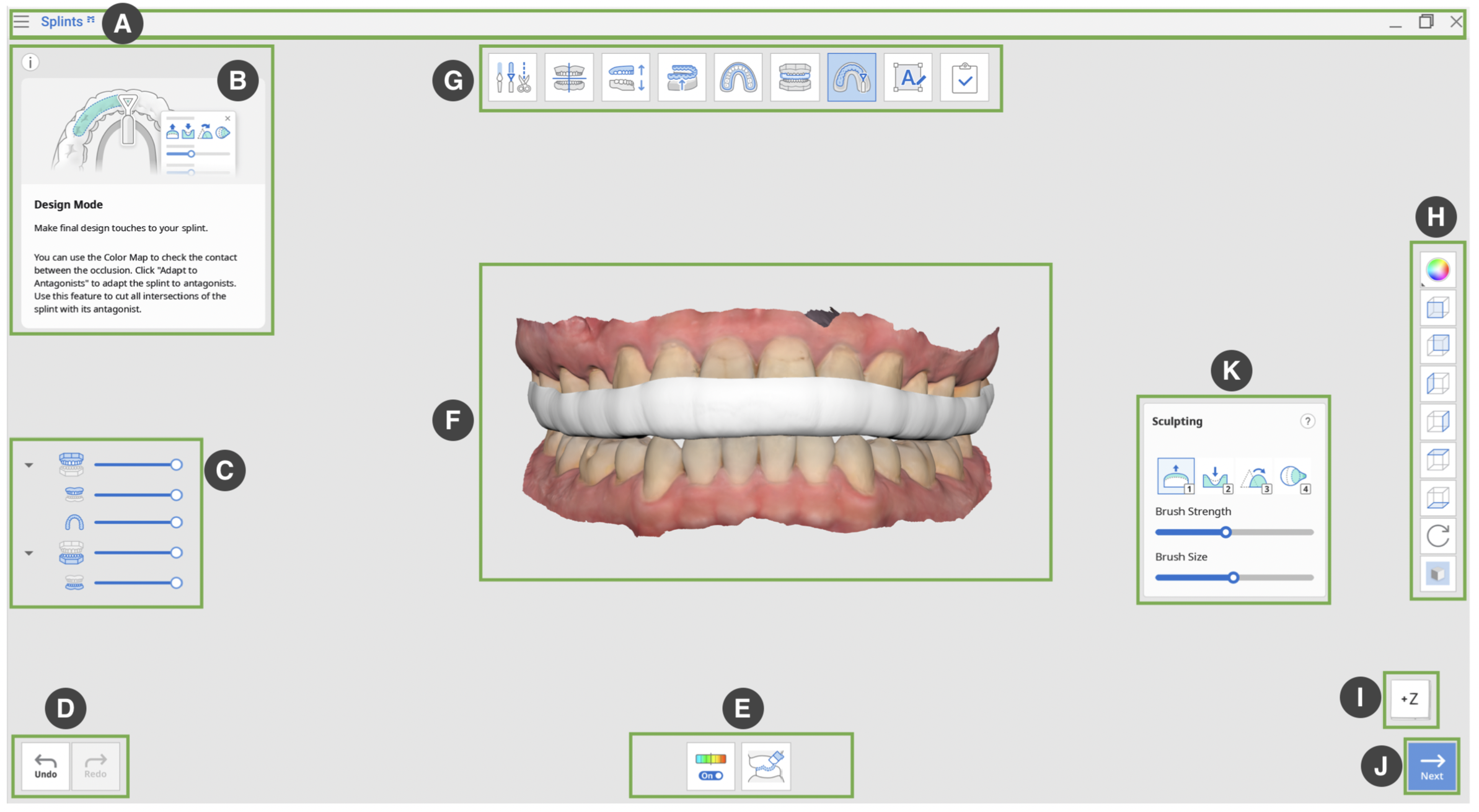Open the hamburger main menu
Screen dimensions: 1479x812
[21, 20]
